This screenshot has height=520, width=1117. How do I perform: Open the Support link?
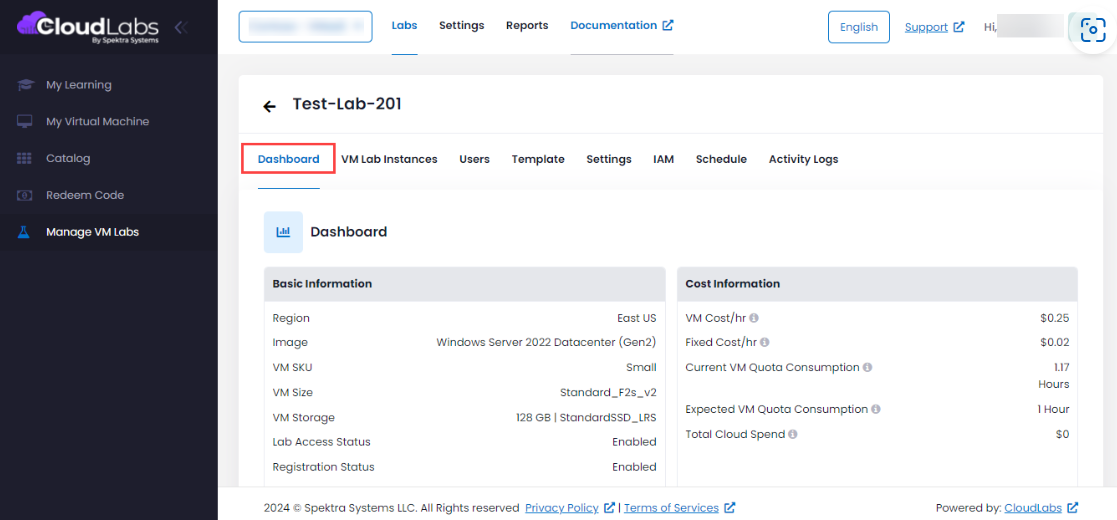point(926,27)
